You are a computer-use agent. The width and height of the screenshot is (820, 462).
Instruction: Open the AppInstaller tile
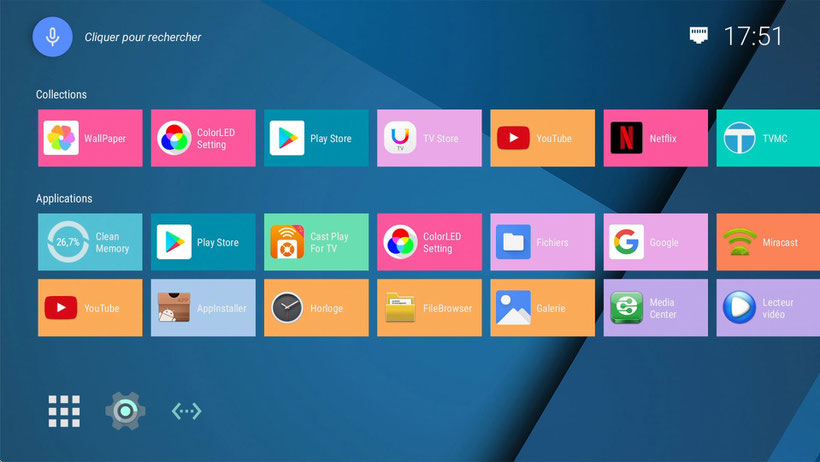[x=203, y=308]
